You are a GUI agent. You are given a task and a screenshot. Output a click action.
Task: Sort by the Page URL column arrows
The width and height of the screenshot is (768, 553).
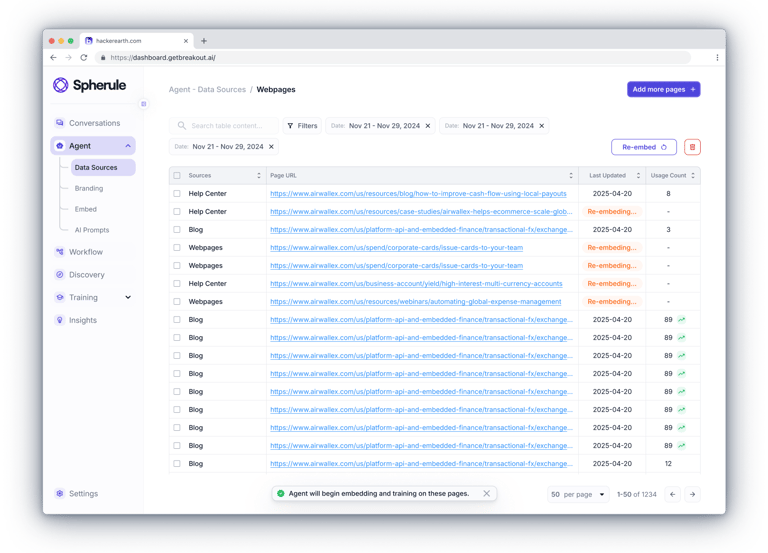(x=571, y=175)
